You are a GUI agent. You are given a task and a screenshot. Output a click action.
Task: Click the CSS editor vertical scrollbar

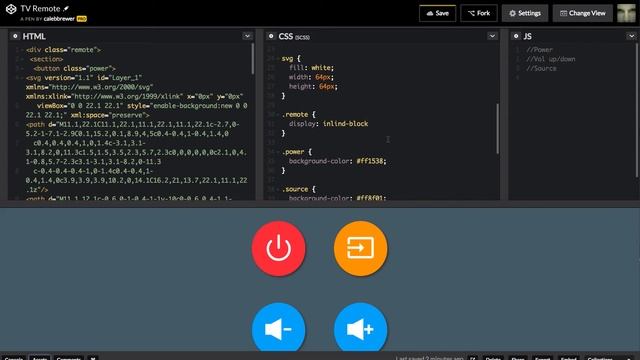(x=497, y=129)
